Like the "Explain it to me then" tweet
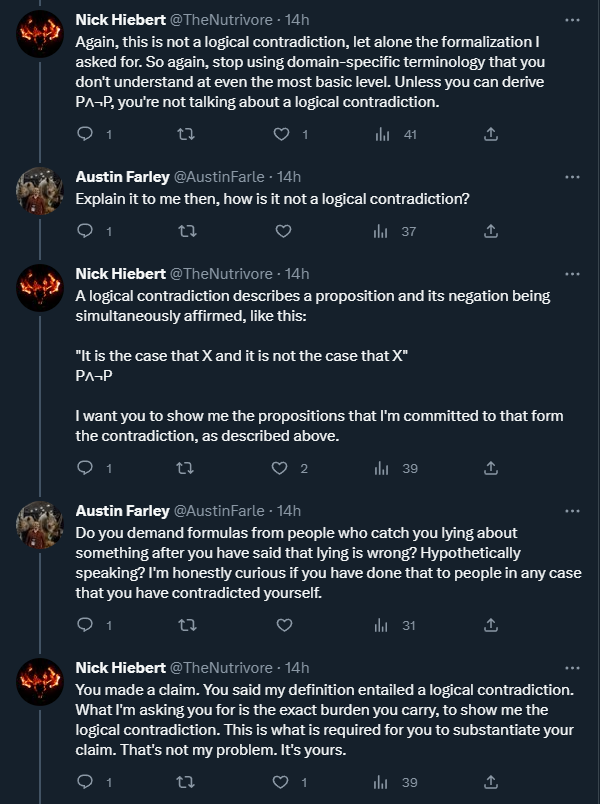Viewport: 600px width, 804px height. [x=283, y=231]
